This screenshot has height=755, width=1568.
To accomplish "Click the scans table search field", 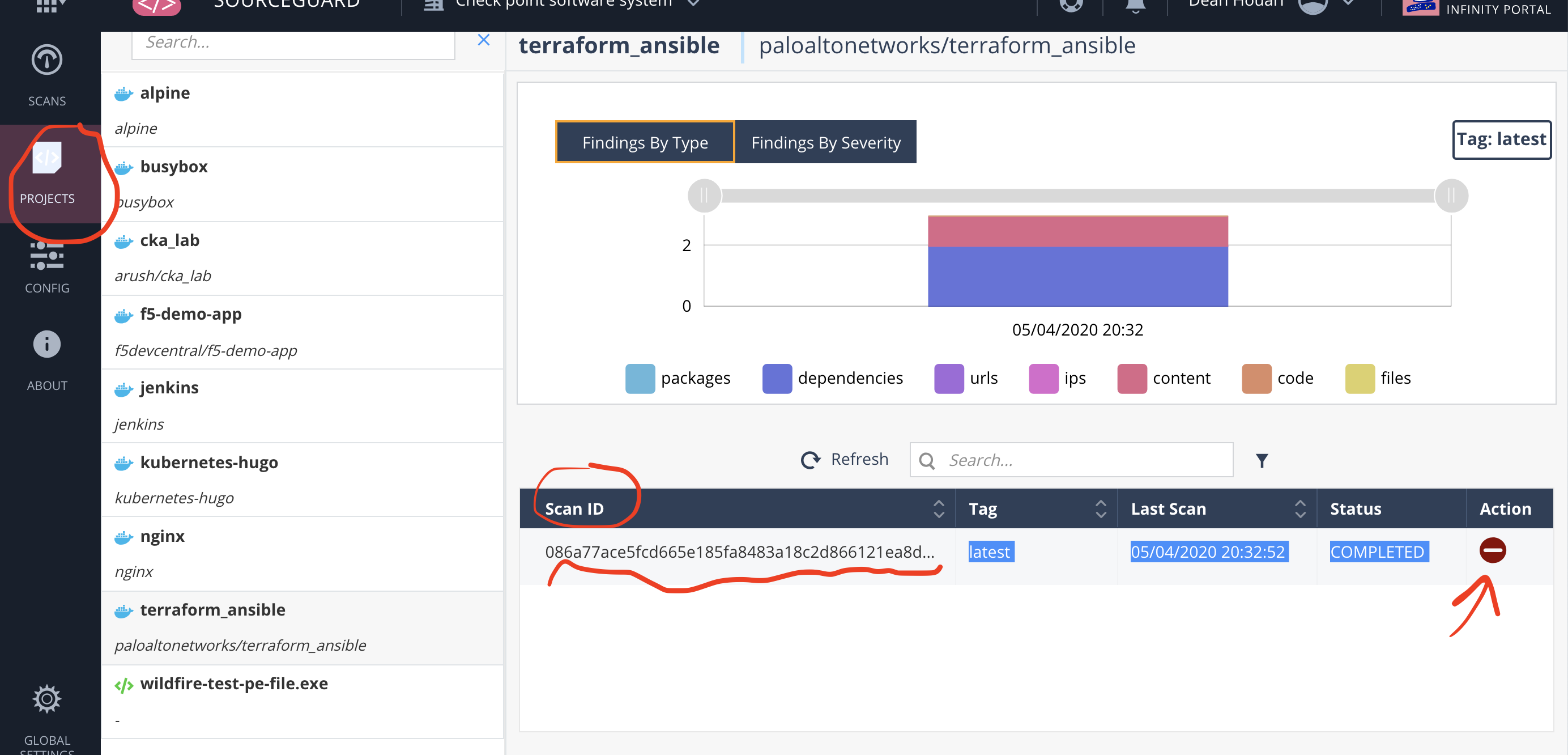I will pyautogui.click(x=1084, y=460).
